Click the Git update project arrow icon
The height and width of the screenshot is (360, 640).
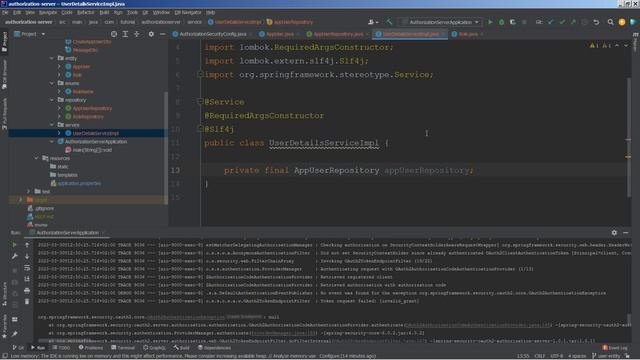coord(551,22)
